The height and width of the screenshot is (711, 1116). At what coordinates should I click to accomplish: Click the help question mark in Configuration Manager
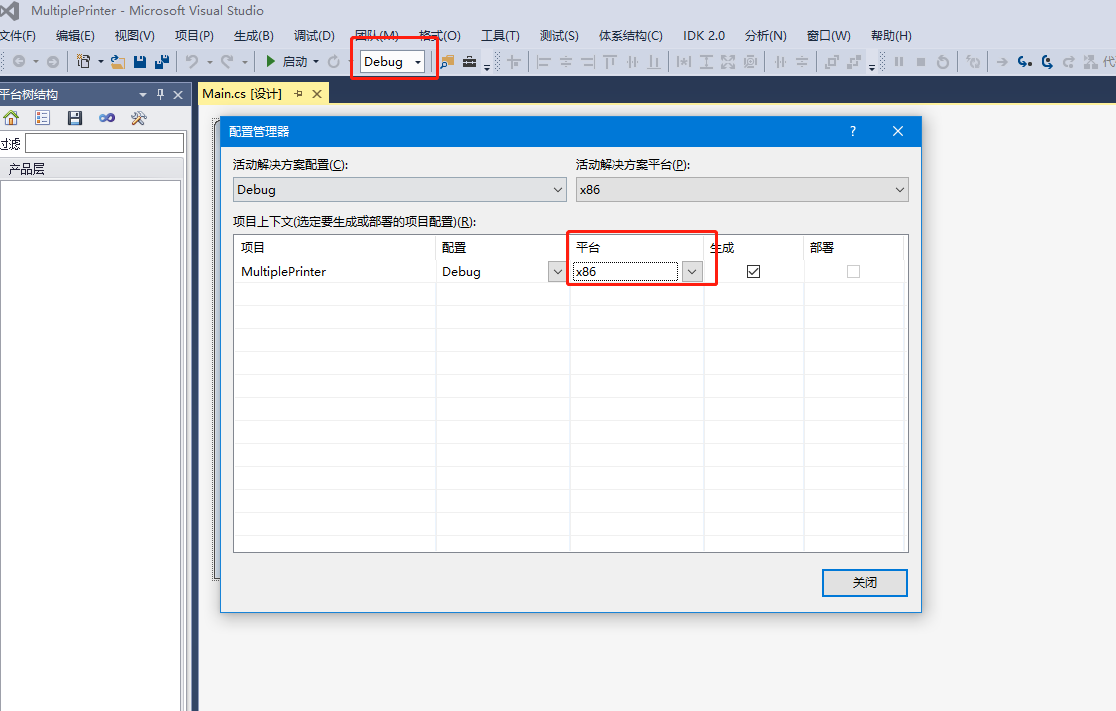[x=853, y=131]
